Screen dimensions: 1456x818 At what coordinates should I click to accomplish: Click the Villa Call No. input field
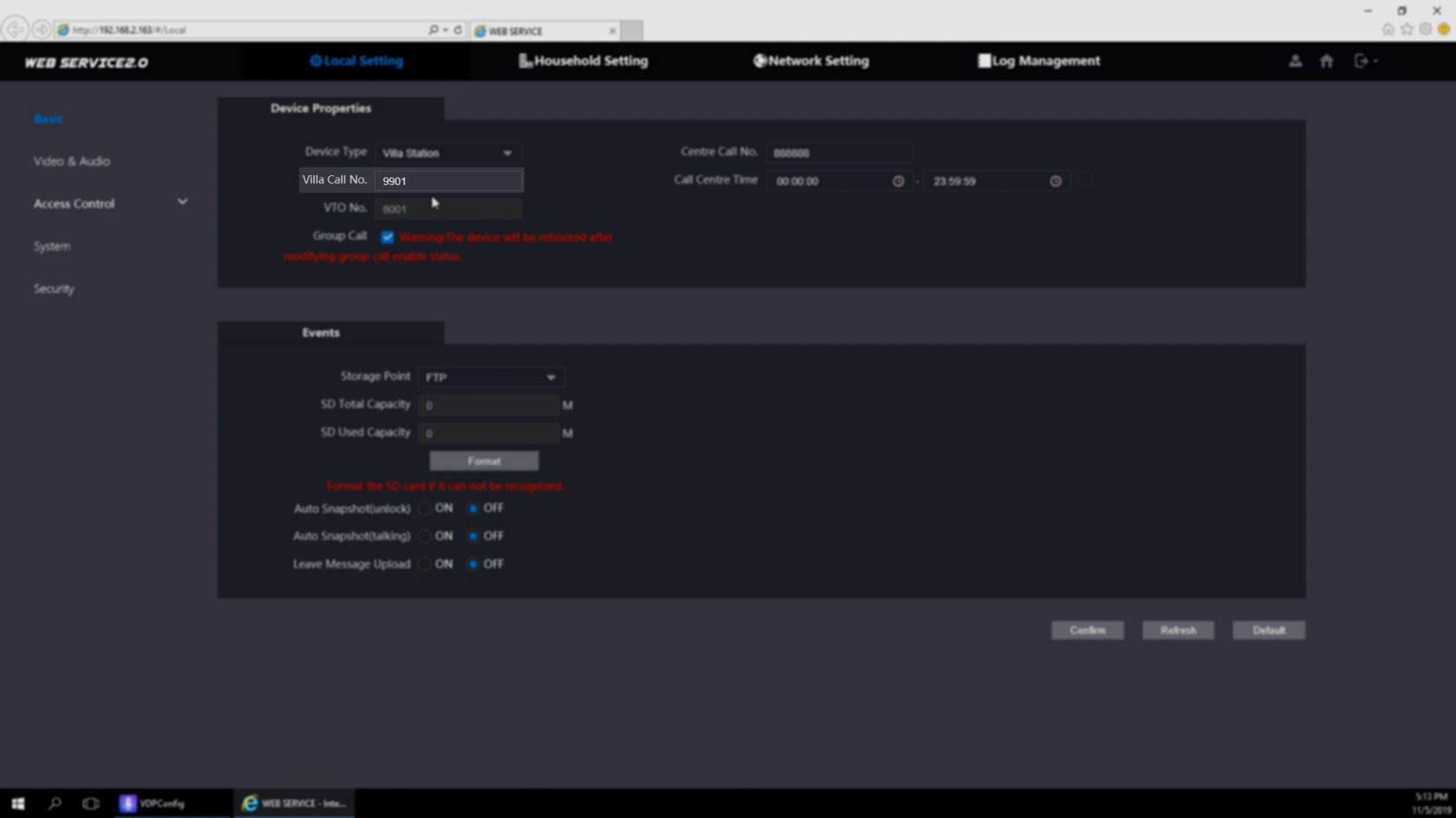[449, 180]
